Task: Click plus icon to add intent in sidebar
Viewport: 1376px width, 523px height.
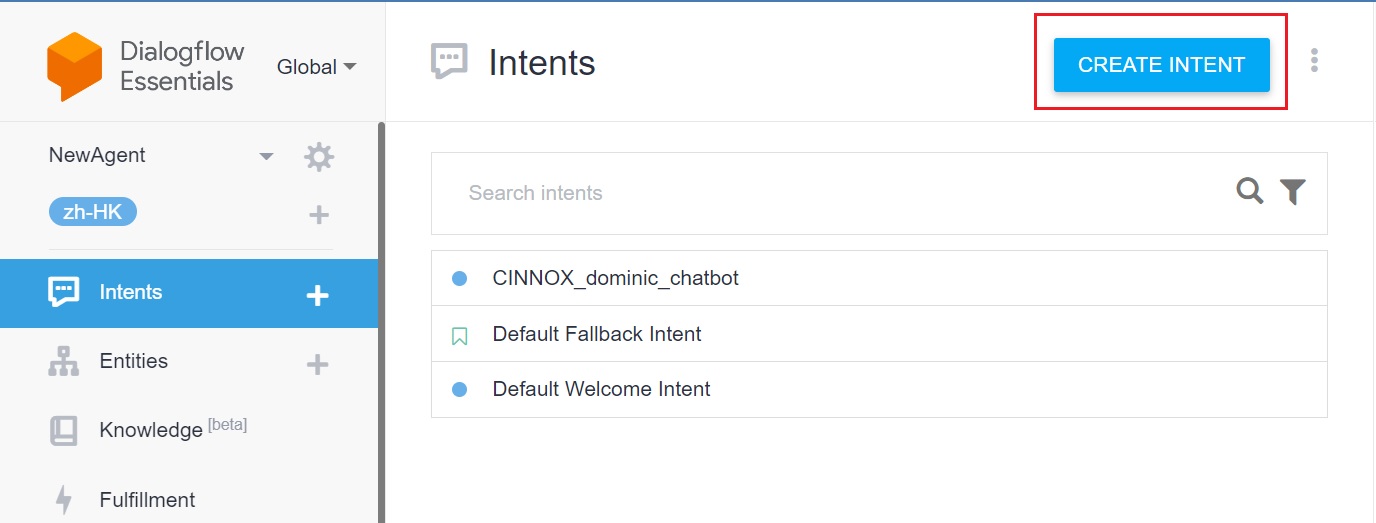Action: (317, 295)
